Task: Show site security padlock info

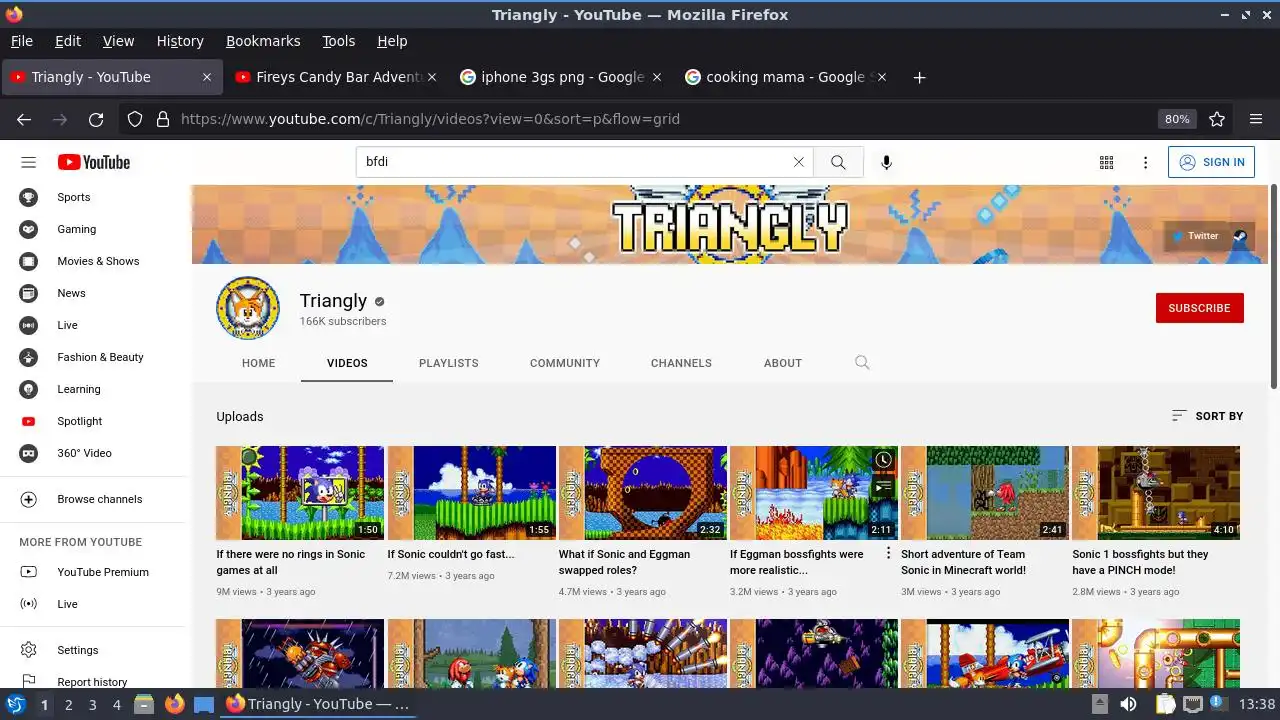Action: click(162, 119)
